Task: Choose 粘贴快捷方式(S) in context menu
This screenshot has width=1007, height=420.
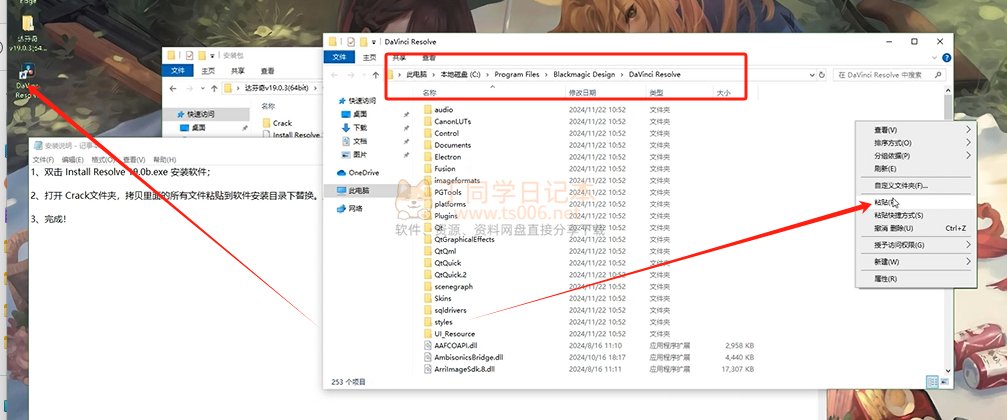Action: point(916,215)
